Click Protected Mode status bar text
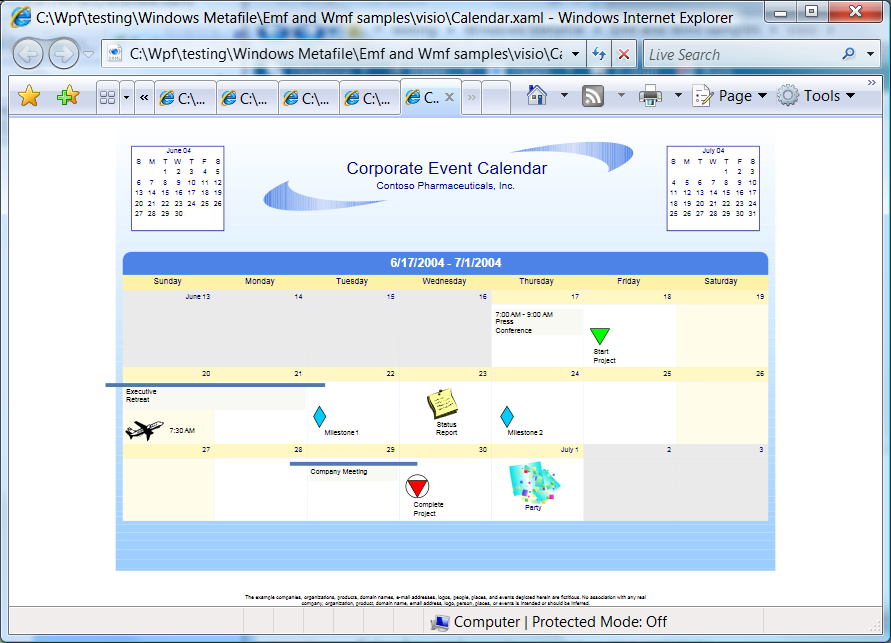Screen dimensions: 891x643 pyautogui.click(x=599, y=622)
